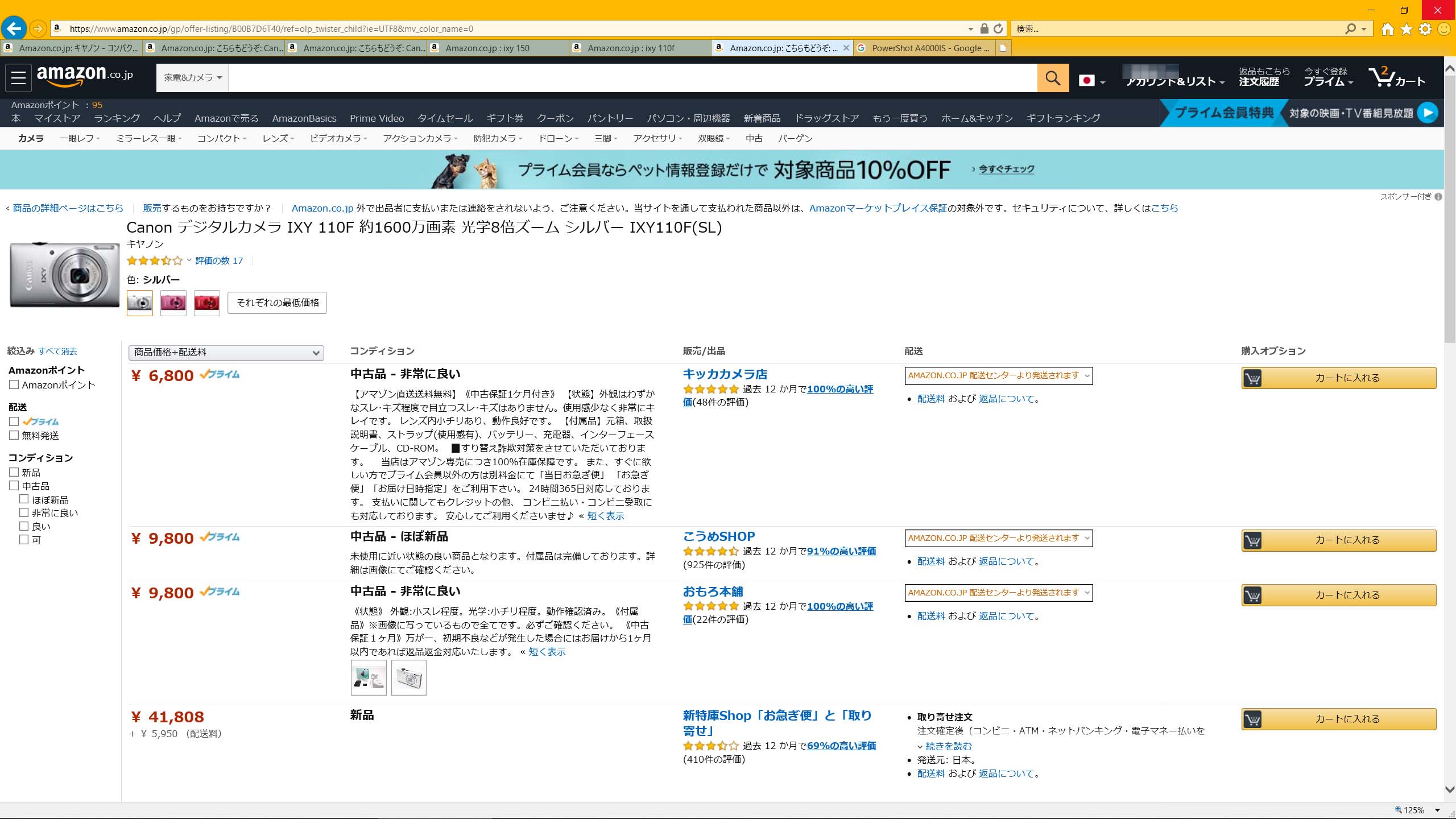
Task: Switch to ixy 150 tab
Action: click(498, 48)
